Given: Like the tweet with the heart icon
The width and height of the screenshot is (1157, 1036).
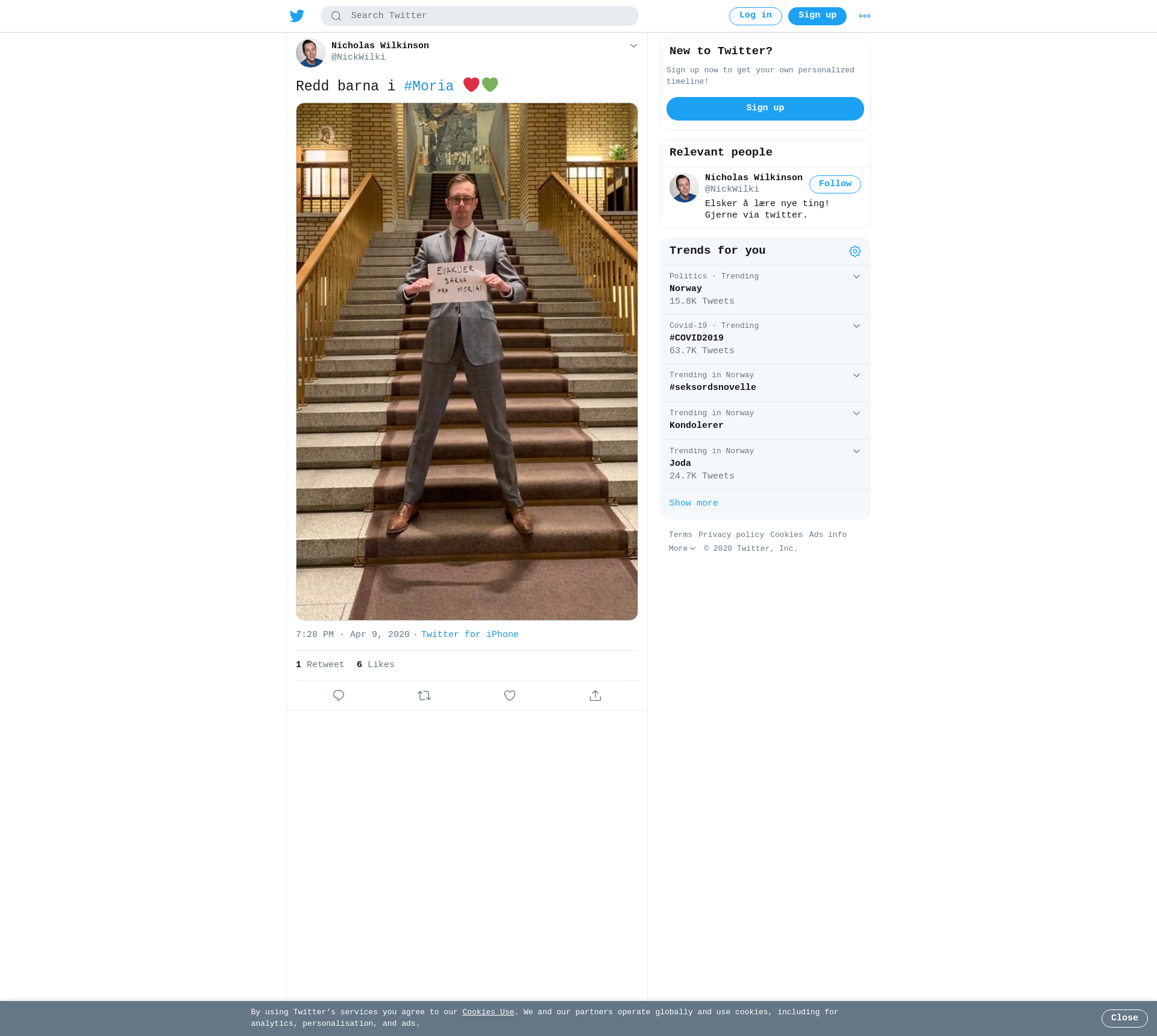Looking at the screenshot, I should 510,695.
